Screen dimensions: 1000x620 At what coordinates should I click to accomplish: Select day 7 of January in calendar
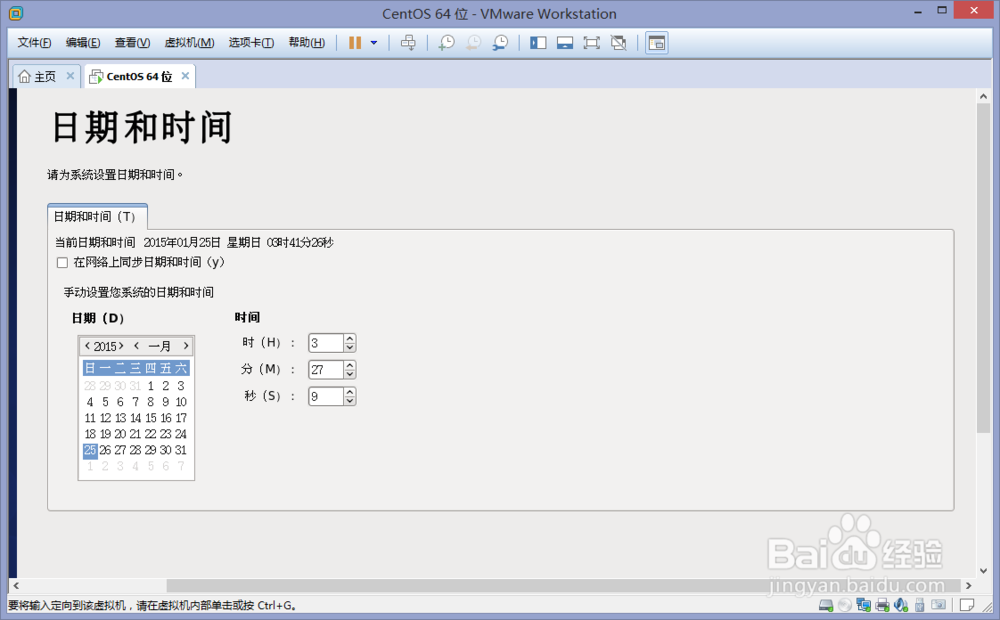point(135,402)
